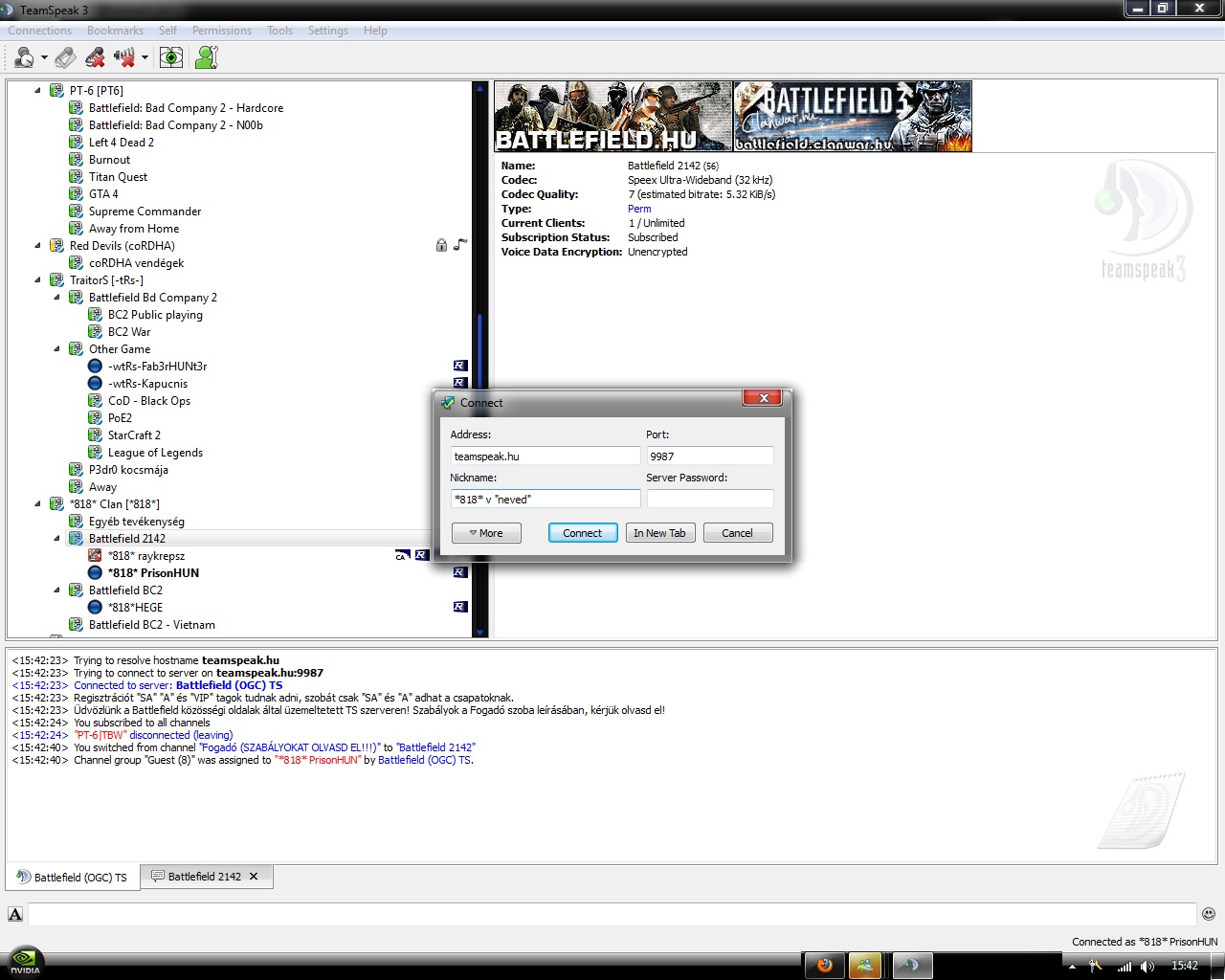The height and width of the screenshot is (980, 1225).
Task: Click the R badge icon beside -wtRs-Fab3rHUNt3r
Action: click(460, 366)
